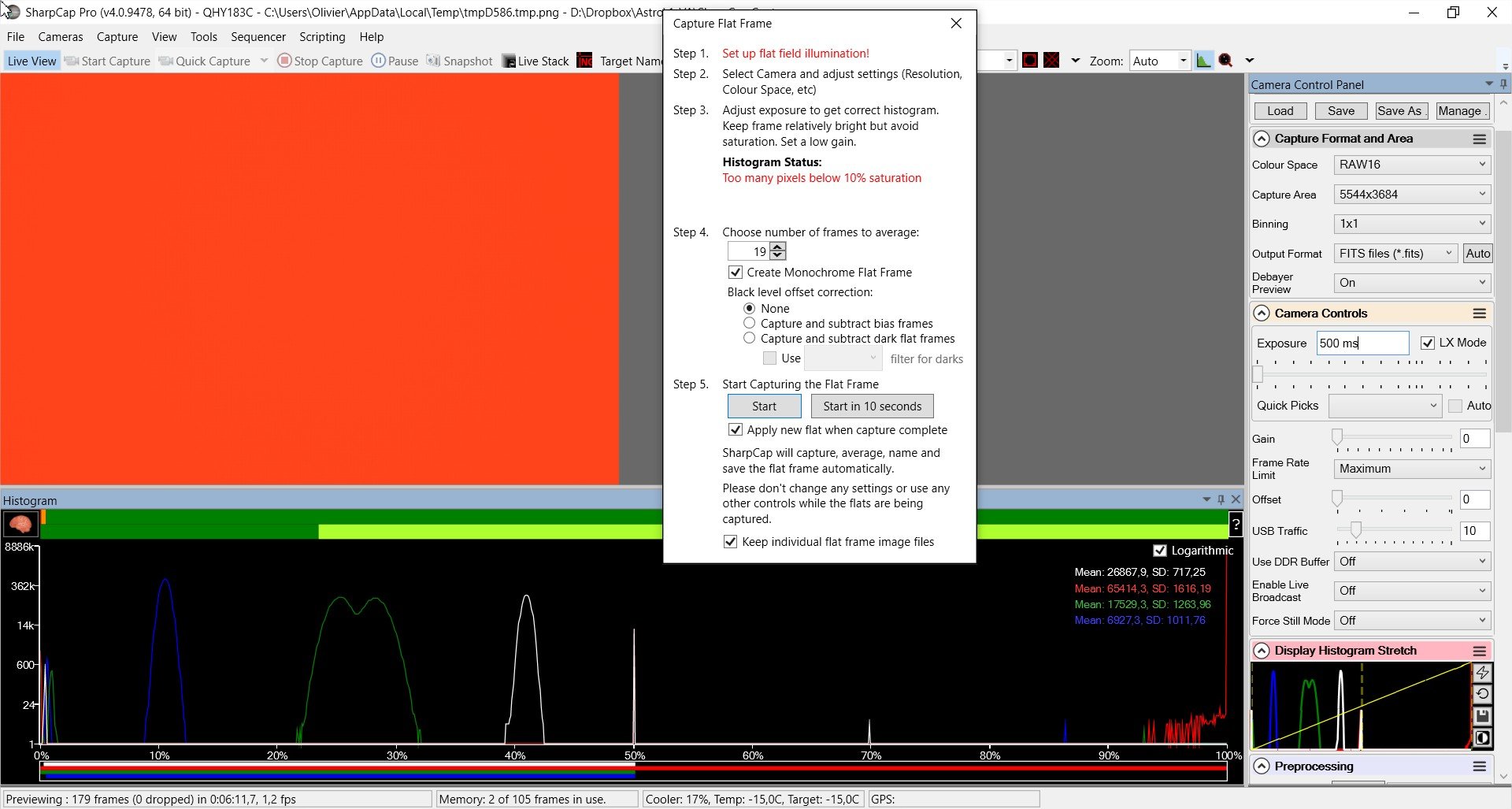Open the Sequencer menu
Screen dimensions: 1512x809
click(258, 37)
